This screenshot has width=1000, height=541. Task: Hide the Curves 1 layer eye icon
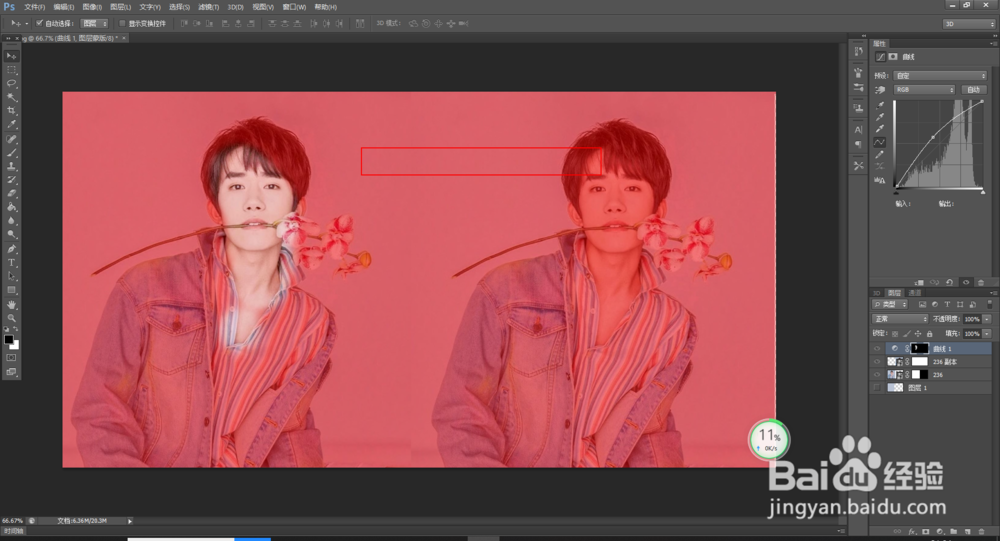tap(877, 349)
